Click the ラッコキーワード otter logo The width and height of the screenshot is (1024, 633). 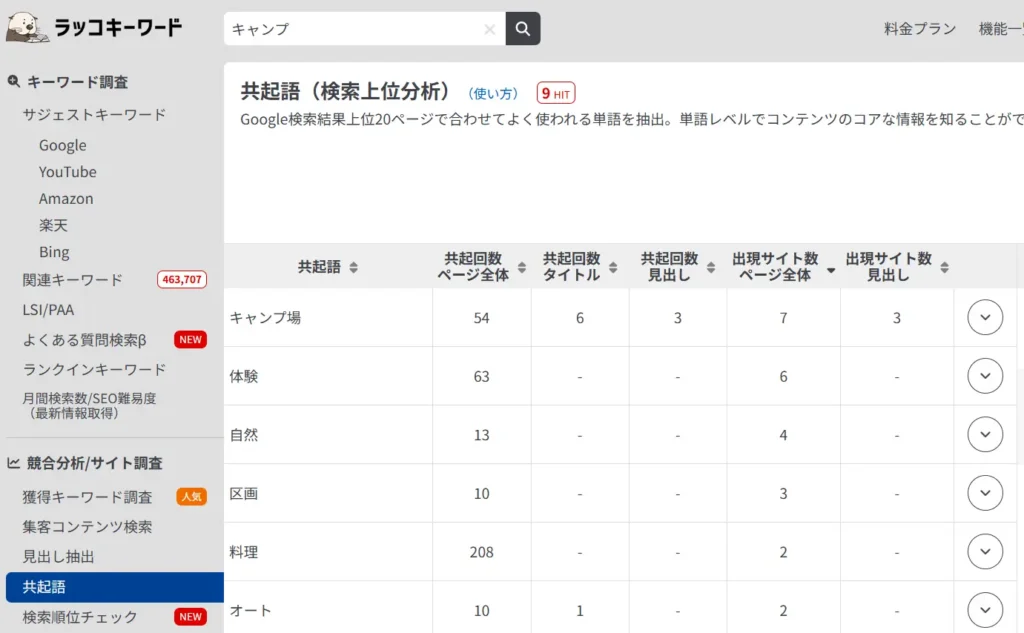[94, 27]
